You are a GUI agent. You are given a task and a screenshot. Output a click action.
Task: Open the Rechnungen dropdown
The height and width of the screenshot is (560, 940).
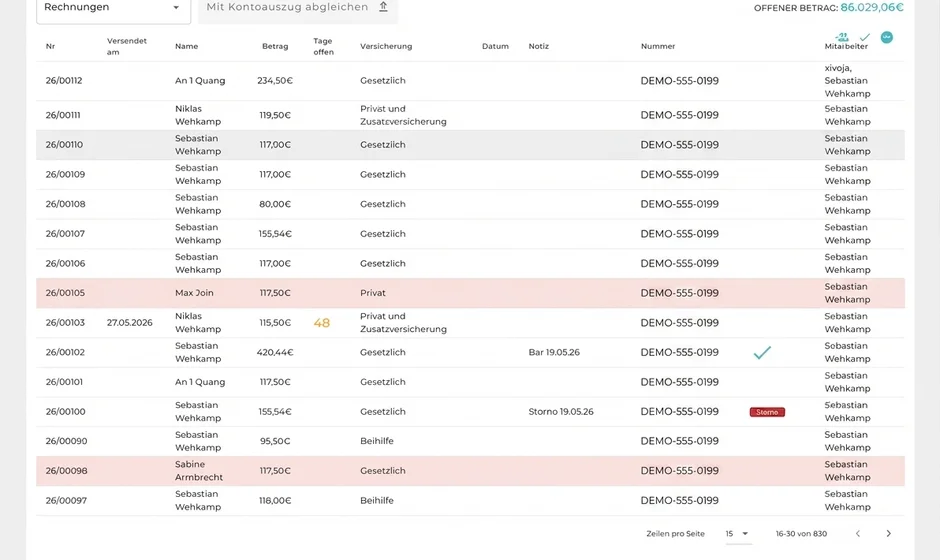[x=113, y=8]
